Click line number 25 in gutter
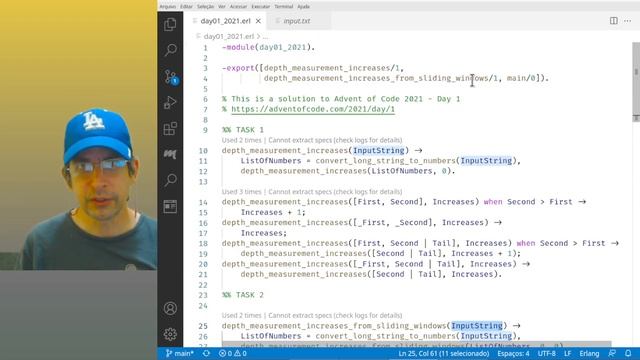The width and height of the screenshot is (640, 360). (x=203, y=326)
